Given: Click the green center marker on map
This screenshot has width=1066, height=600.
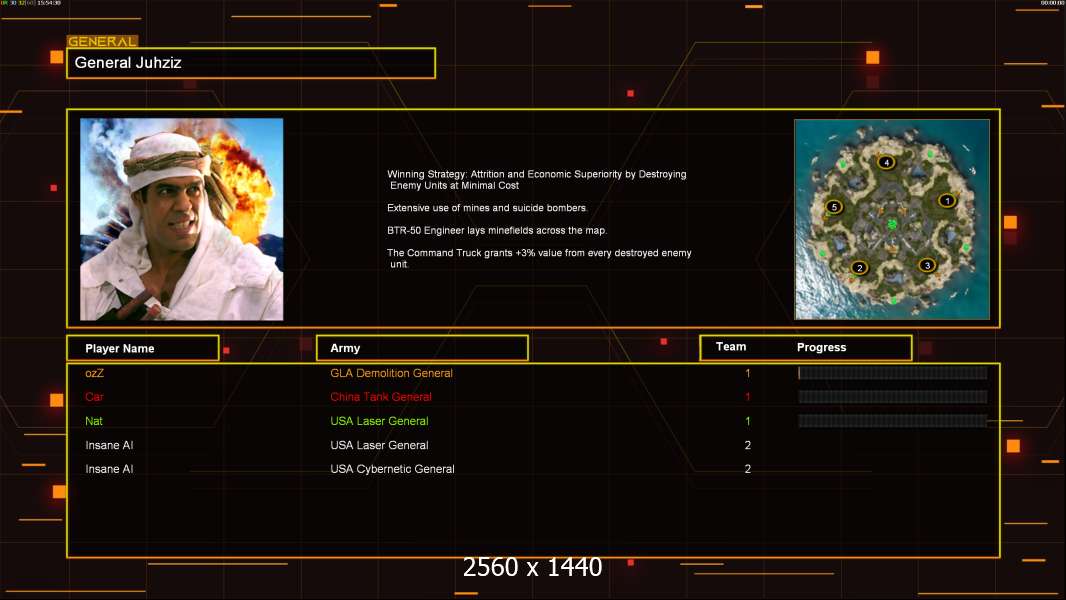Looking at the screenshot, I should 892,224.
